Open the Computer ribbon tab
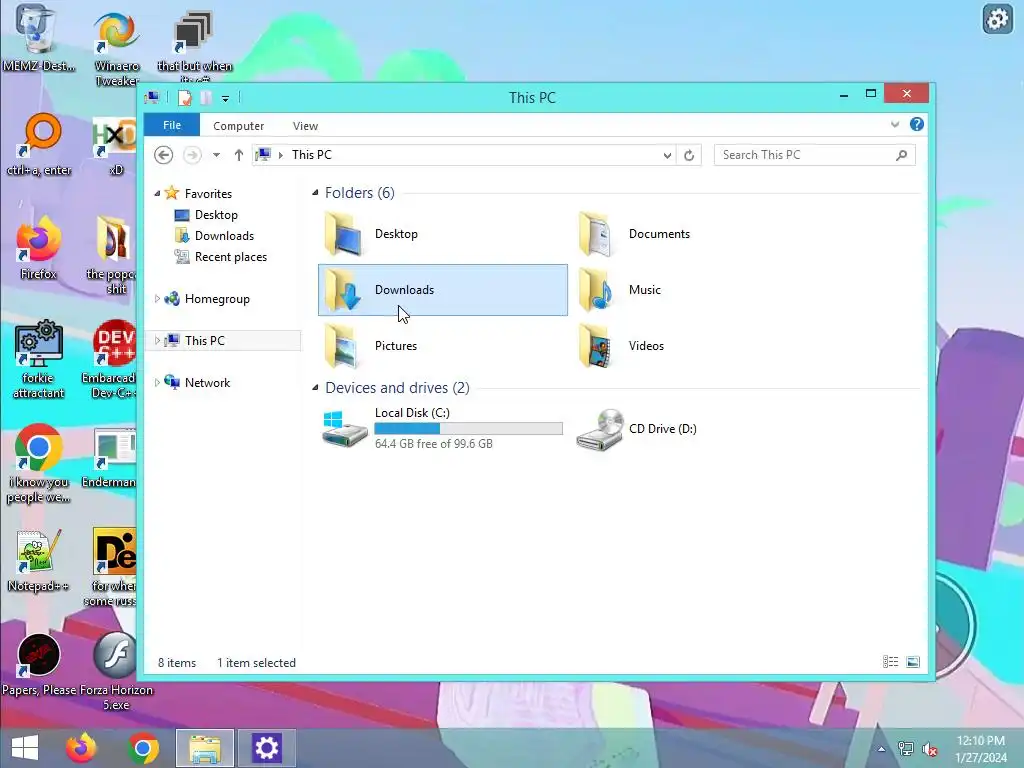1024x768 pixels. pyautogui.click(x=238, y=125)
